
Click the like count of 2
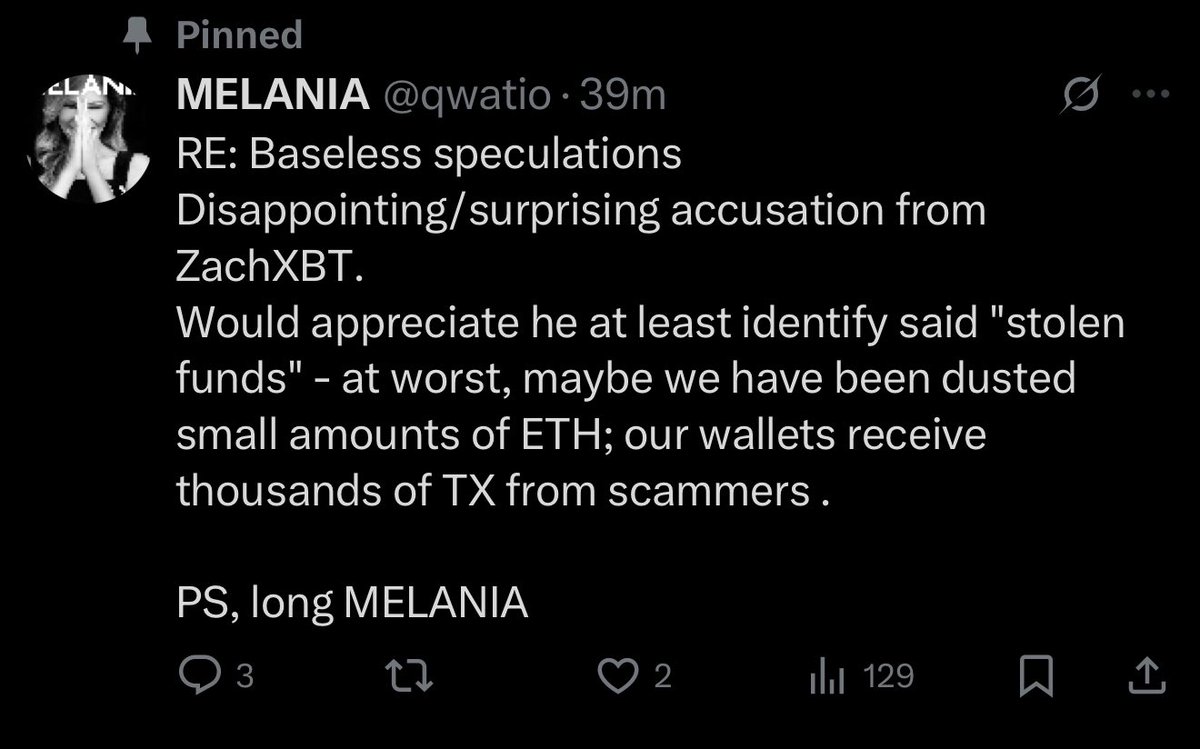pyautogui.click(x=660, y=679)
